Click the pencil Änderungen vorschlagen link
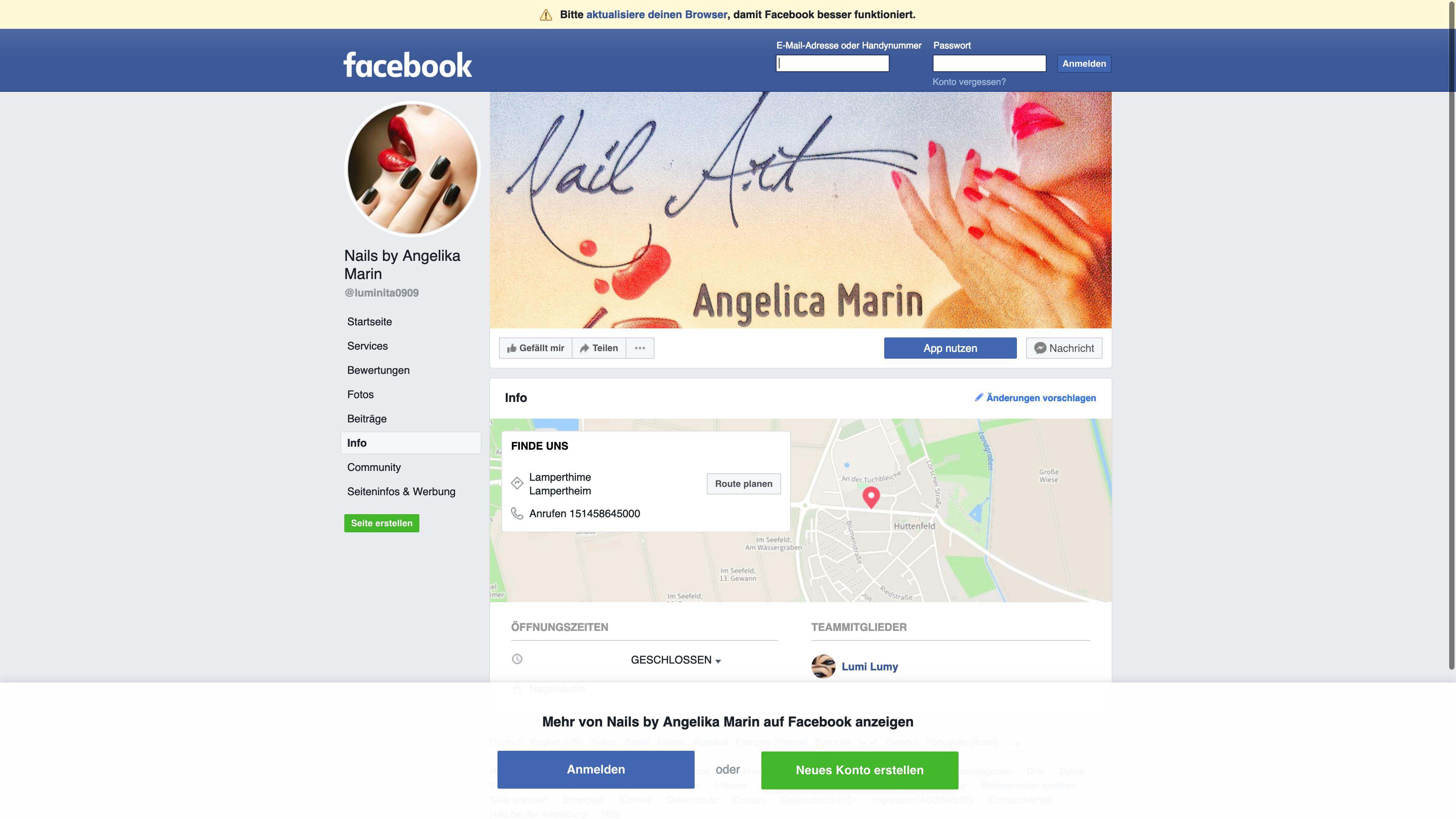This screenshot has width=1456, height=819. [1036, 398]
